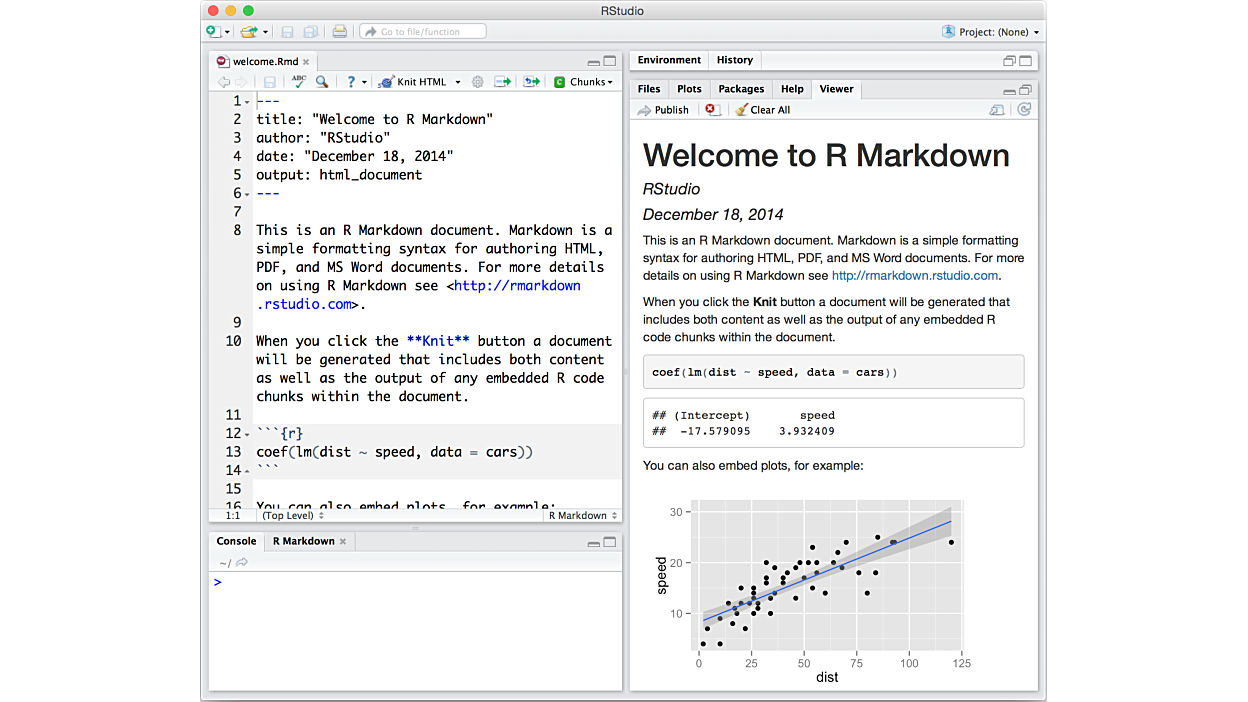Refresh the Viewer pane
Image resolution: width=1248 pixels, height=702 pixels.
(x=1023, y=110)
